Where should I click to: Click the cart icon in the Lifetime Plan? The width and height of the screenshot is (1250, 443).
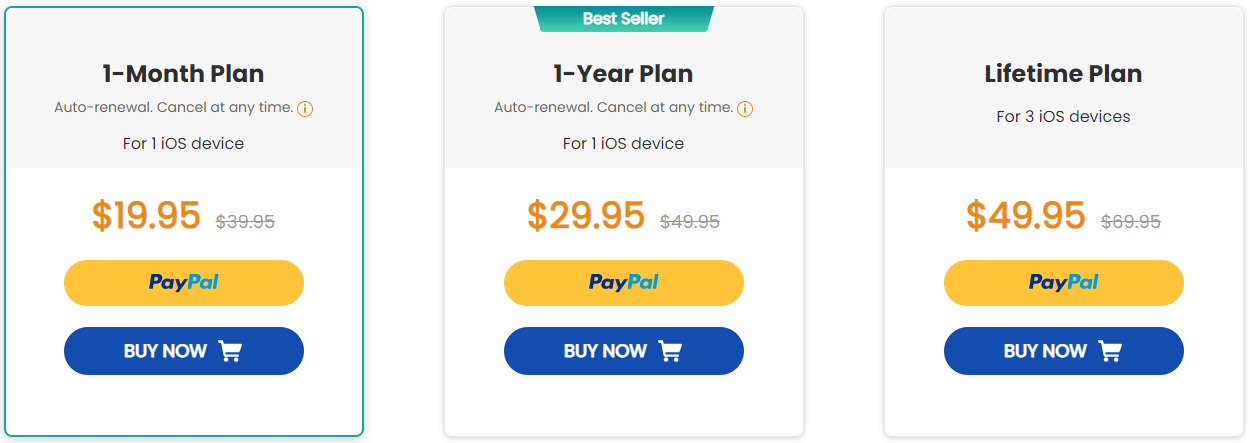click(x=1110, y=351)
